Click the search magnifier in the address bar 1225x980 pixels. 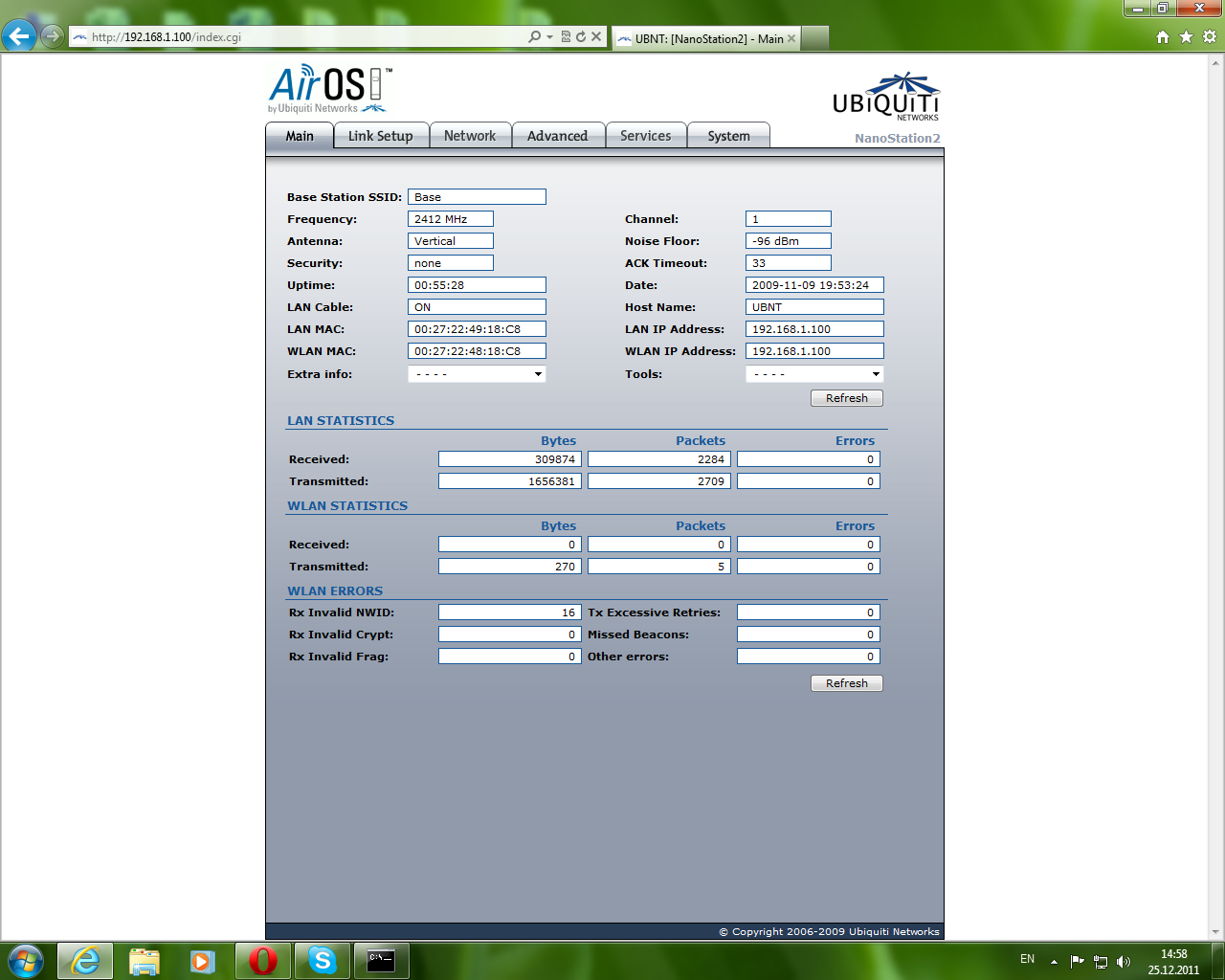[x=534, y=36]
